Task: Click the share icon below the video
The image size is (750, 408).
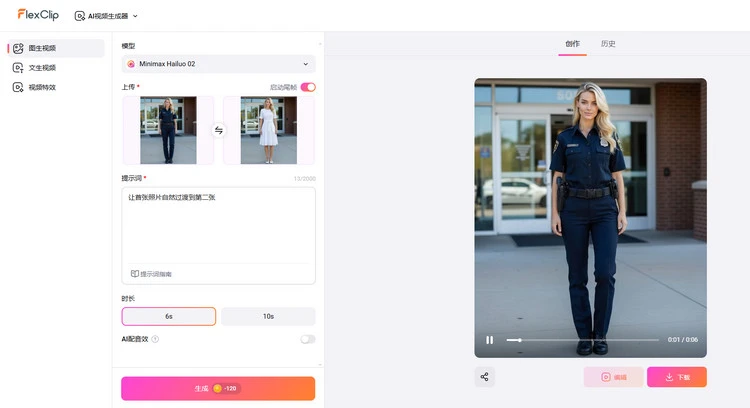Action: [485, 377]
